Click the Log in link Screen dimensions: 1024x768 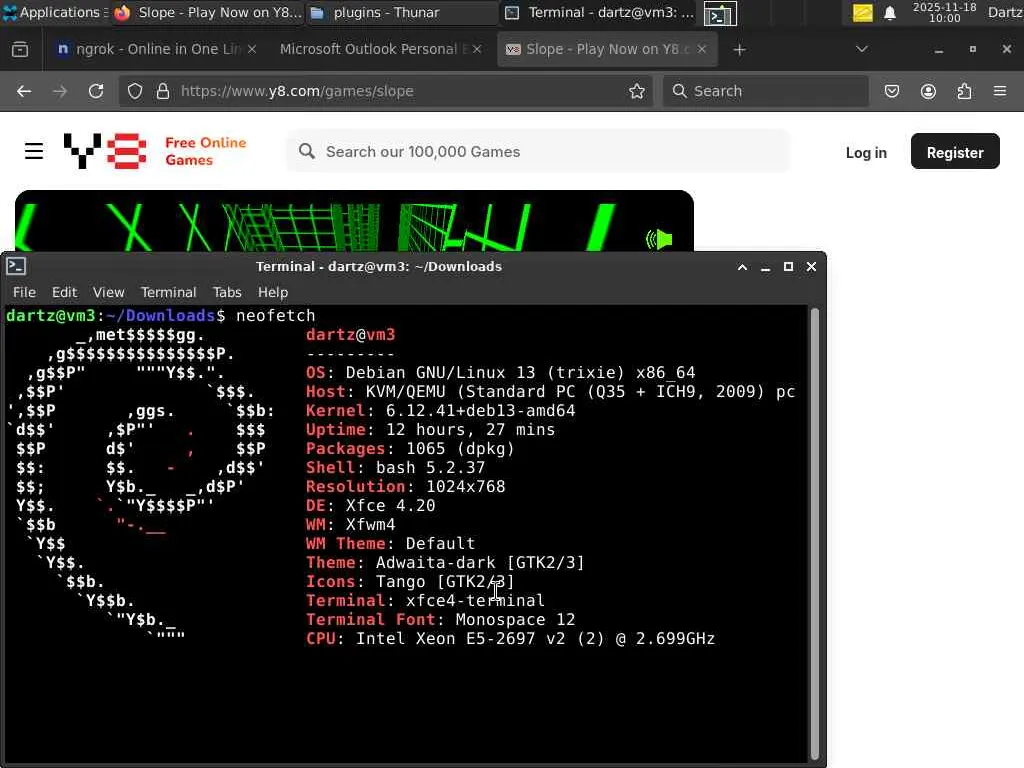point(866,152)
